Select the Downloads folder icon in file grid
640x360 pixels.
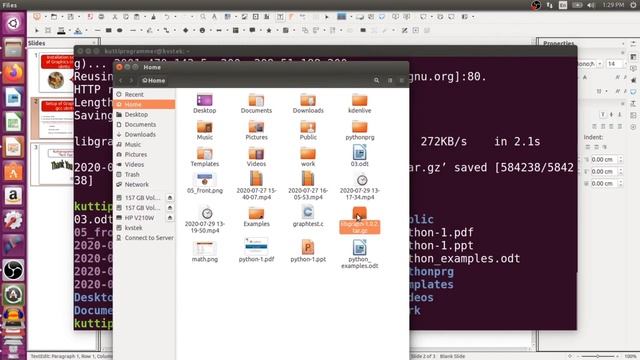pos(308,103)
